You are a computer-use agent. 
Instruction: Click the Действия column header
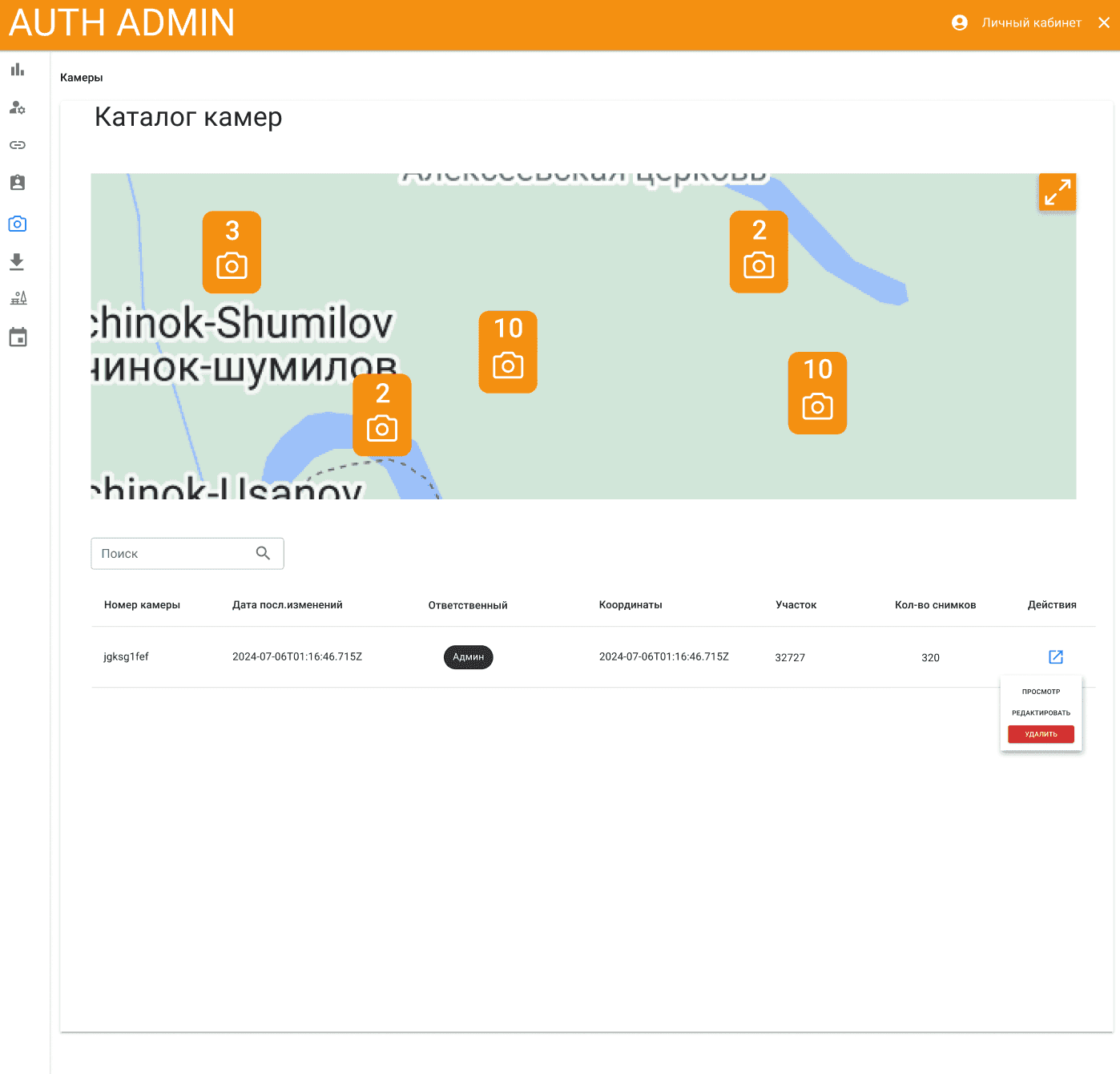tap(1052, 605)
